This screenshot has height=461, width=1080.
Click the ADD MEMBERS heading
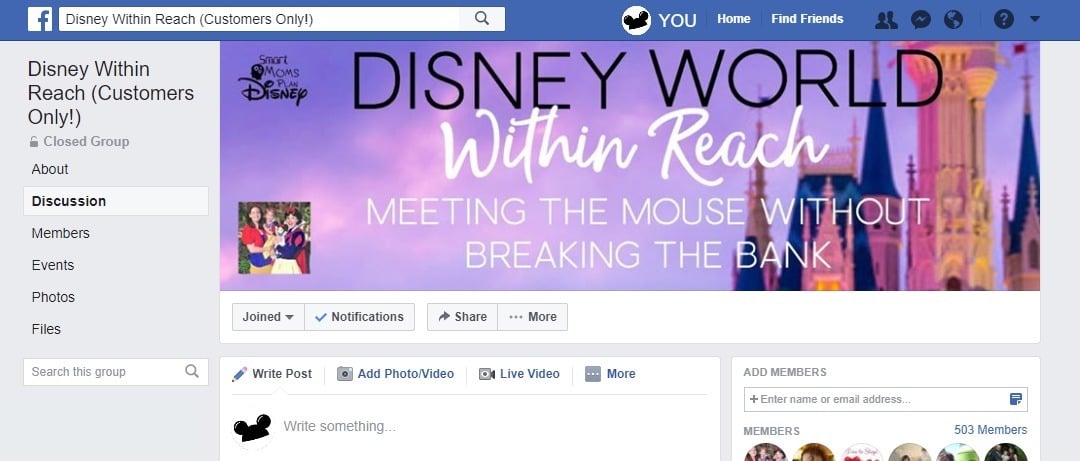[x=785, y=372]
